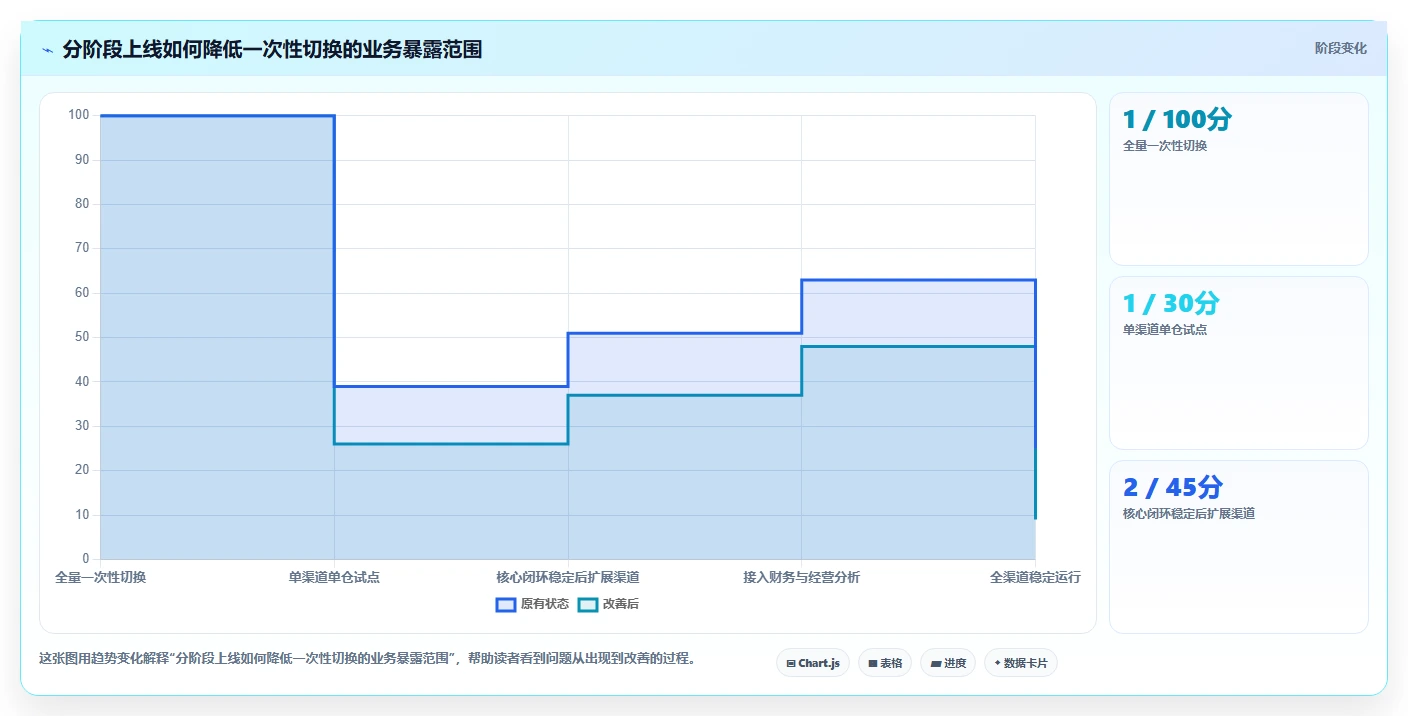Open the 1 / 100分 data card

(x=1238, y=179)
